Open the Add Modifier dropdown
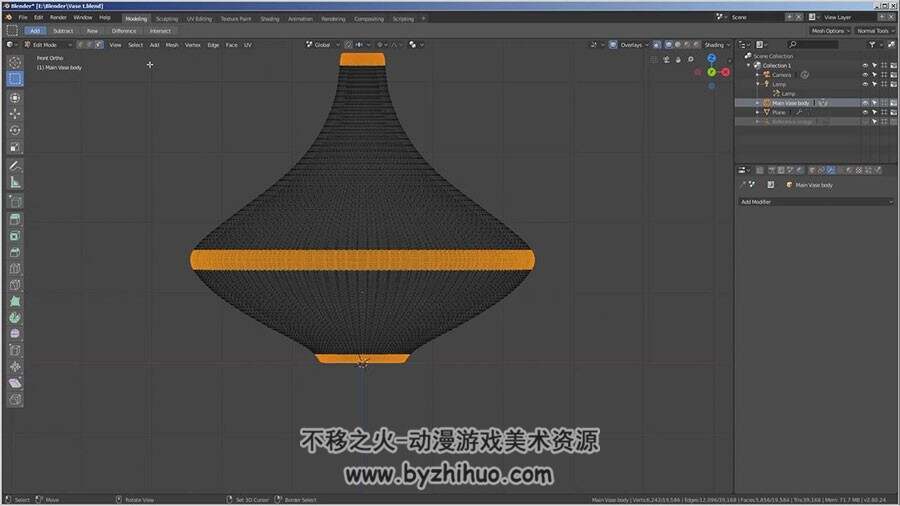This screenshot has height=506, width=900. point(816,202)
